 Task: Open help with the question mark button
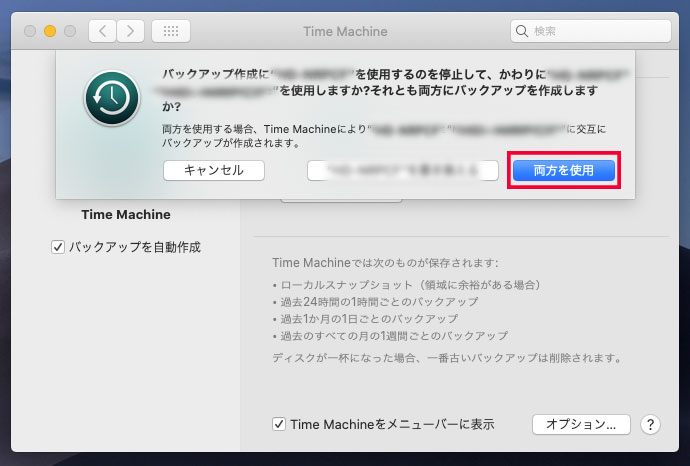[x=650, y=425]
